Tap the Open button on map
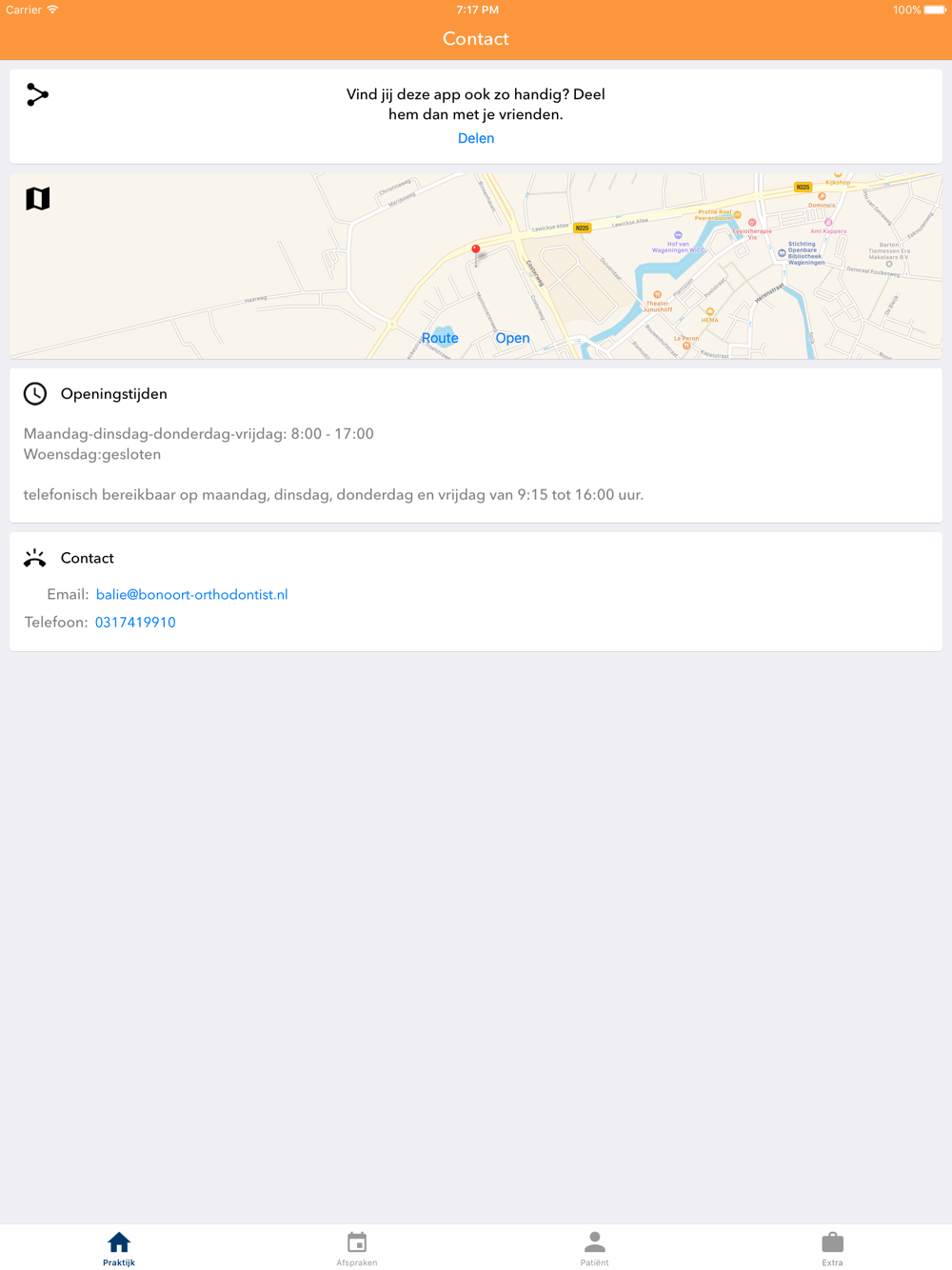The width and height of the screenshot is (952, 1270). tap(512, 338)
